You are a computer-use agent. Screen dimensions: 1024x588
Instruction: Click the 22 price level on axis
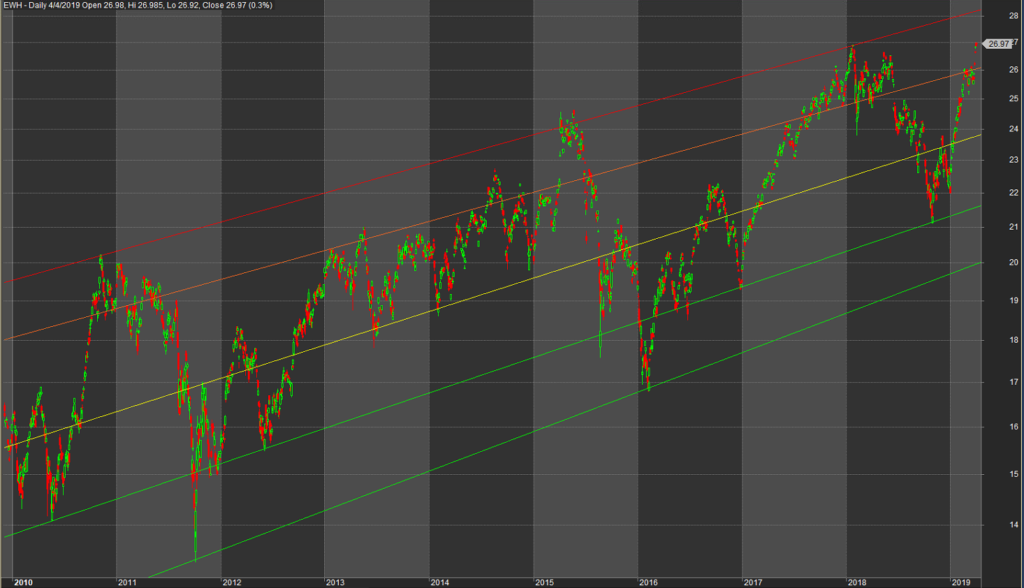click(x=1014, y=193)
